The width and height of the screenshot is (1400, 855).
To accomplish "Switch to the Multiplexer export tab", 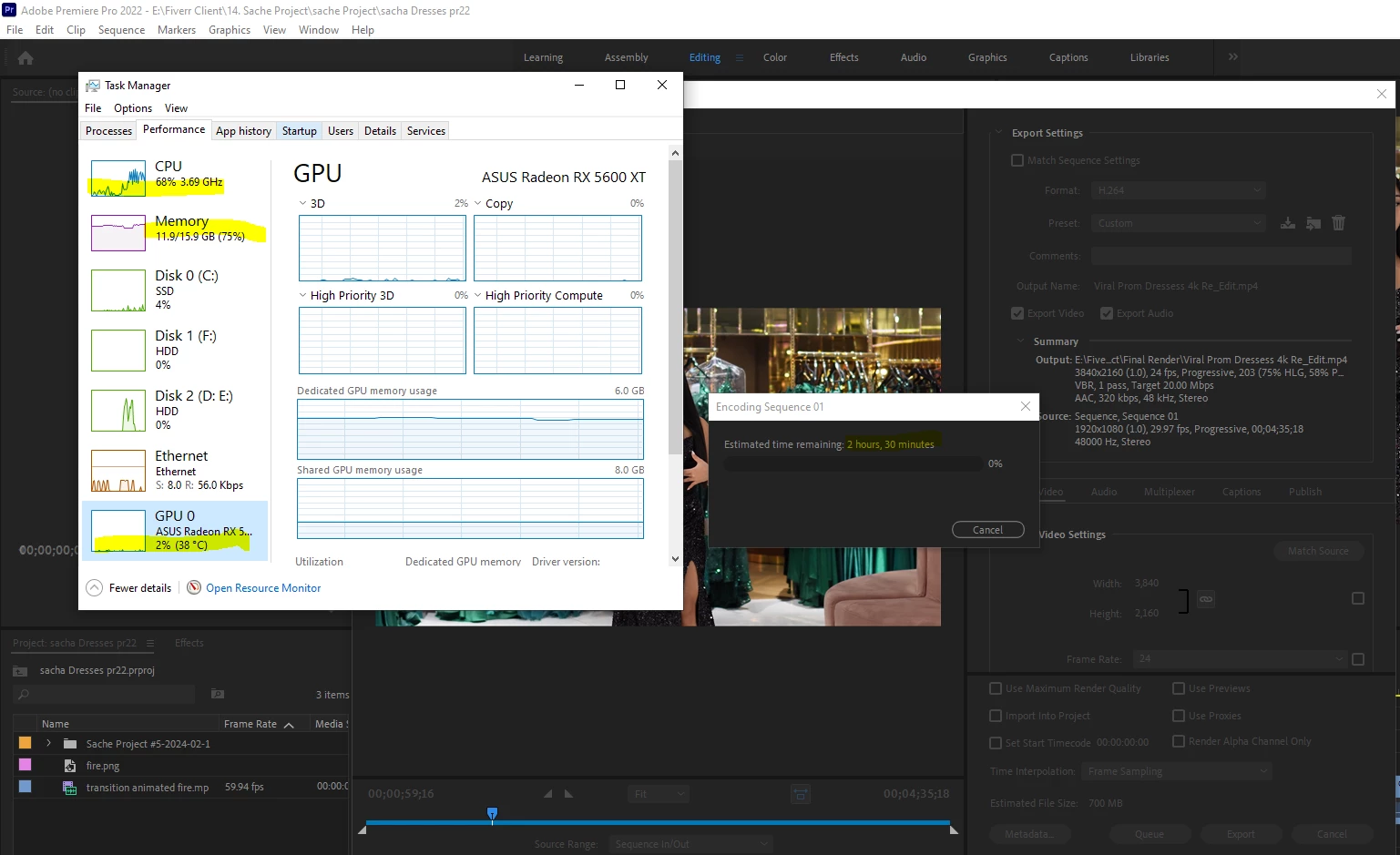I will (x=1170, y=492).
